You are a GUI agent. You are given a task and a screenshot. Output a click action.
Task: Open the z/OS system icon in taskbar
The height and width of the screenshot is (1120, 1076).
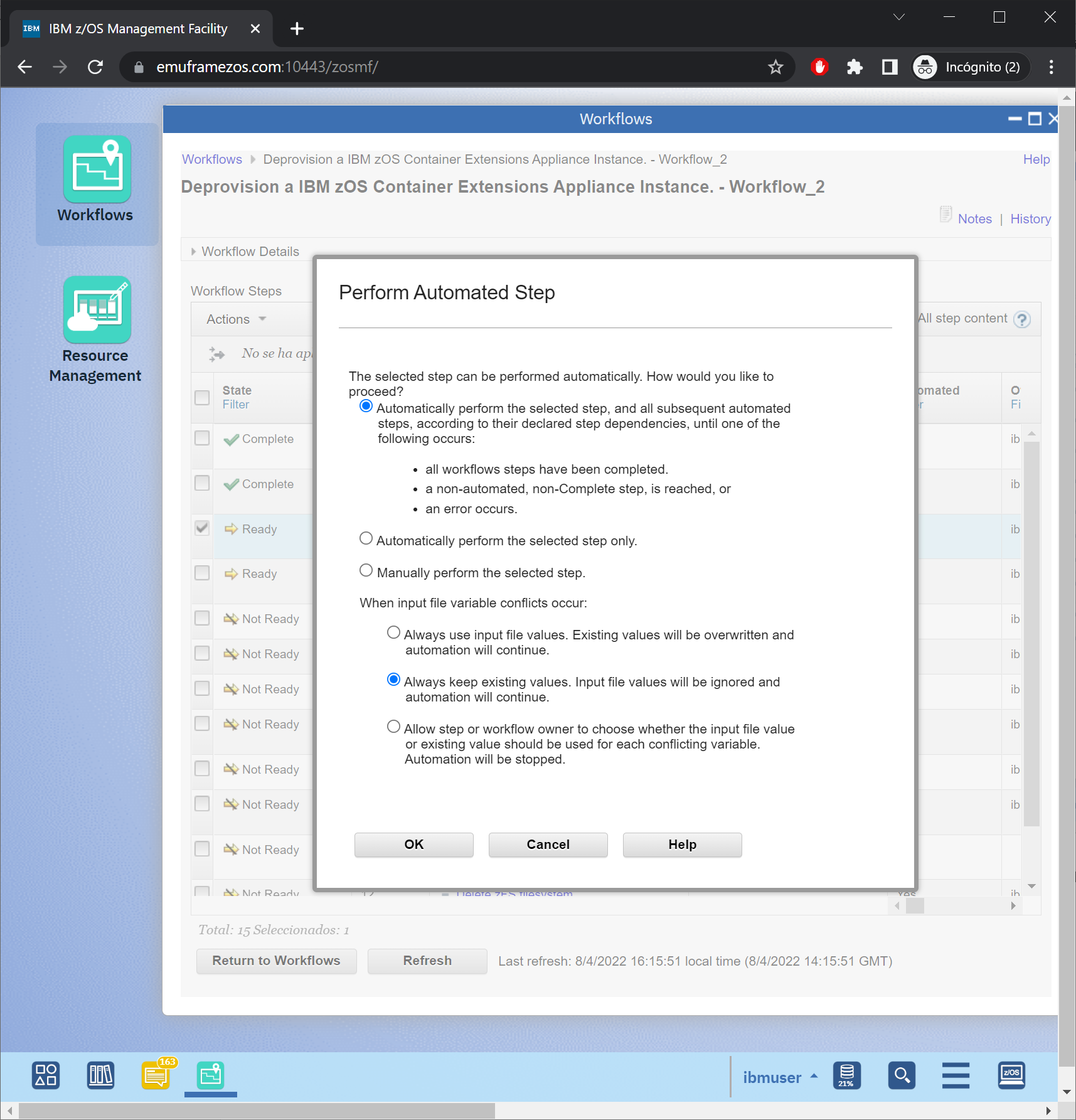click(x=1011, y=1075)
